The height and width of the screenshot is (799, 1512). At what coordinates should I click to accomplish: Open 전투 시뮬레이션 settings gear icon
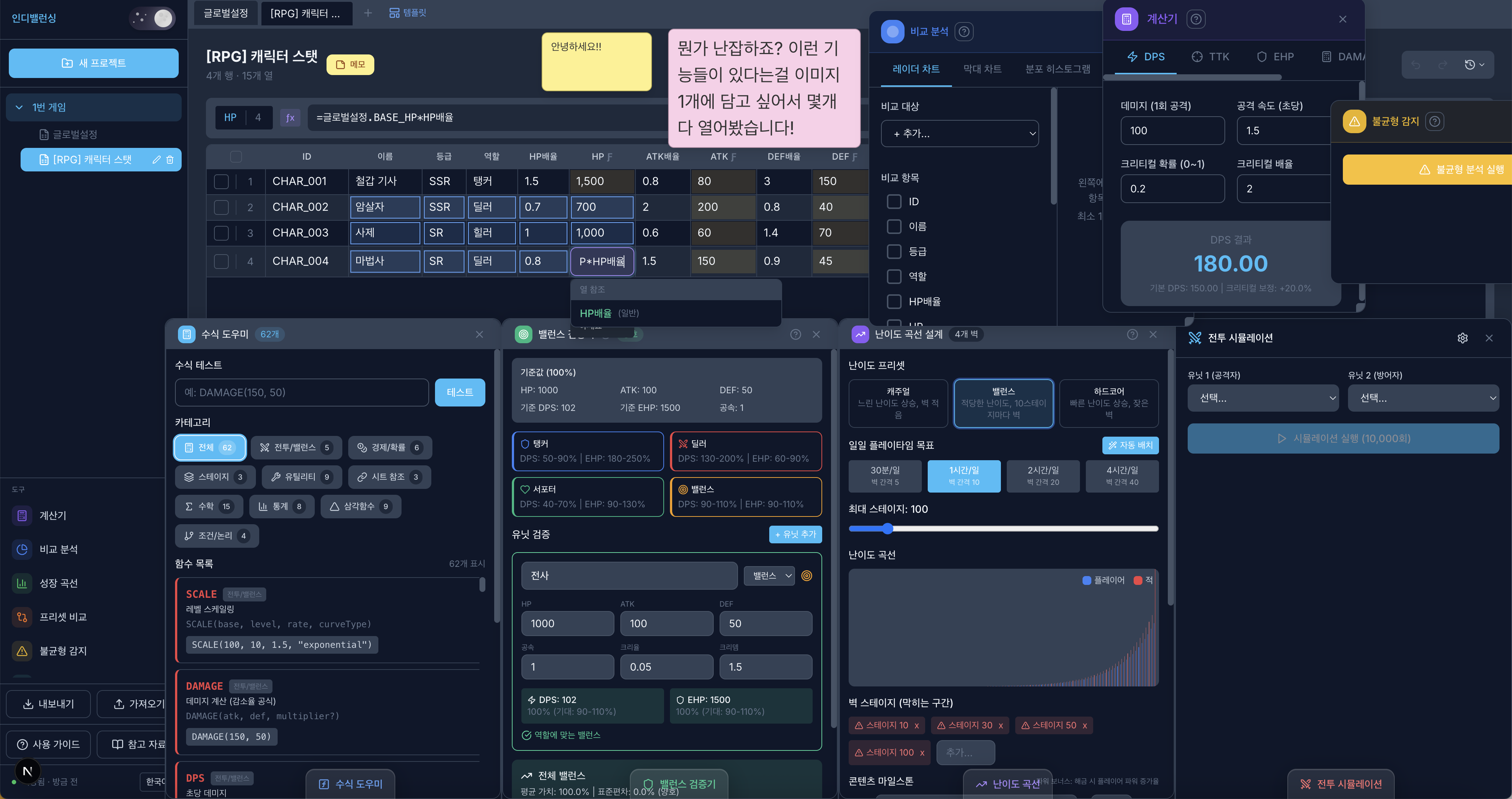(1462, 338)
